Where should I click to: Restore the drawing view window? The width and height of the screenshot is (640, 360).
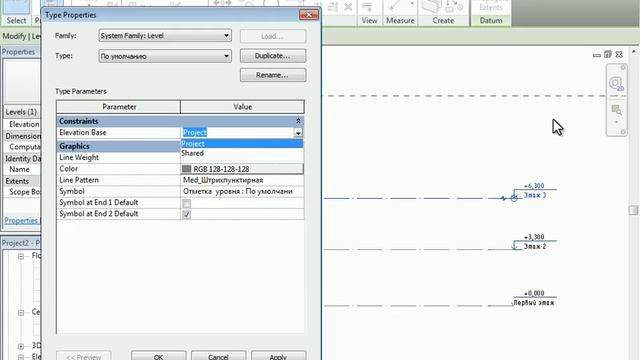[608, 54]
